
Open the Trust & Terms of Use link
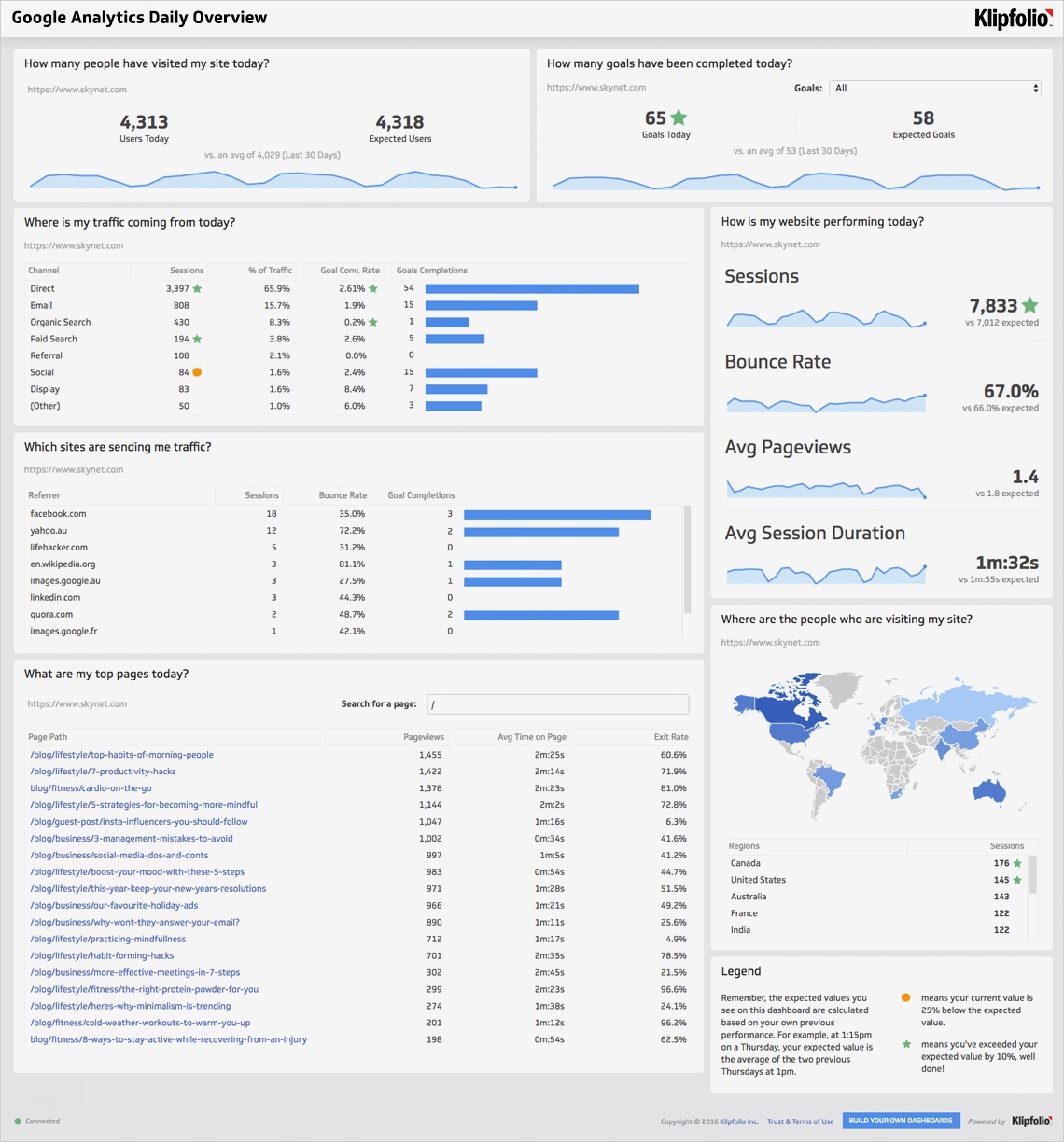click(x=799, y=1121)
